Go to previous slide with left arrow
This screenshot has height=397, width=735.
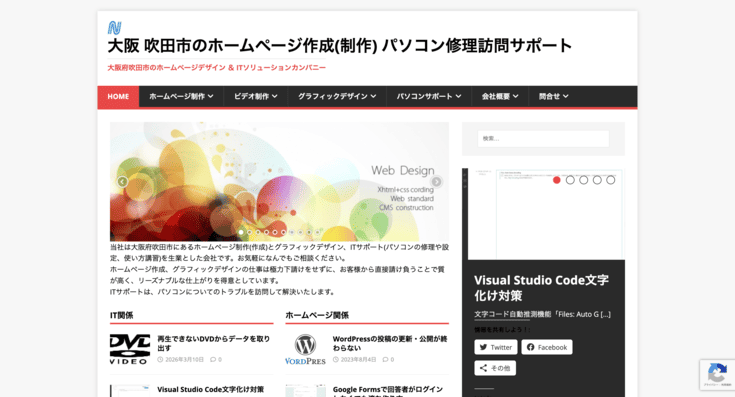coord(122,182)
